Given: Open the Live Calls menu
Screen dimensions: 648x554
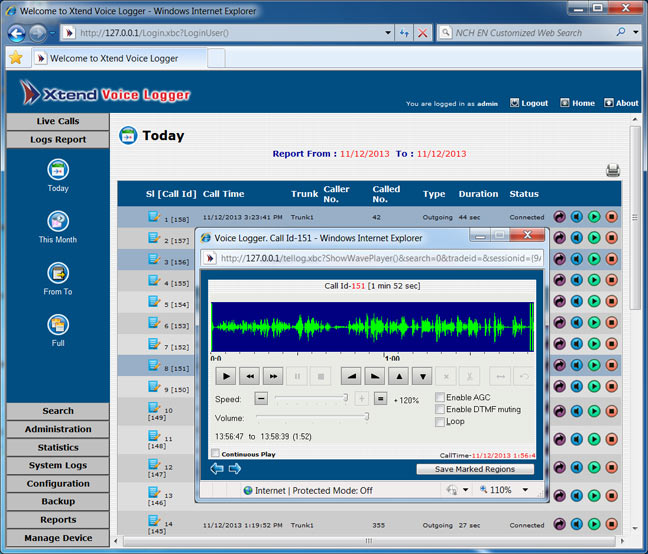Looking at the screenshot, I should pos(58,121).
